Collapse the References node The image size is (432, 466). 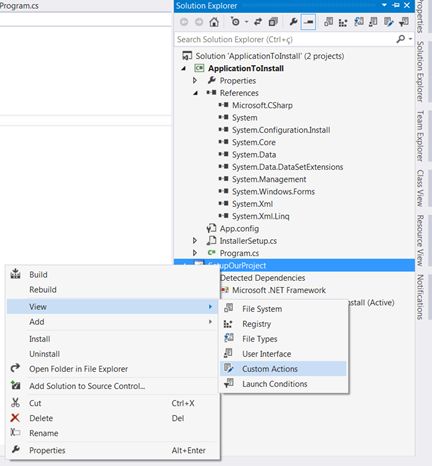[196, 93]
